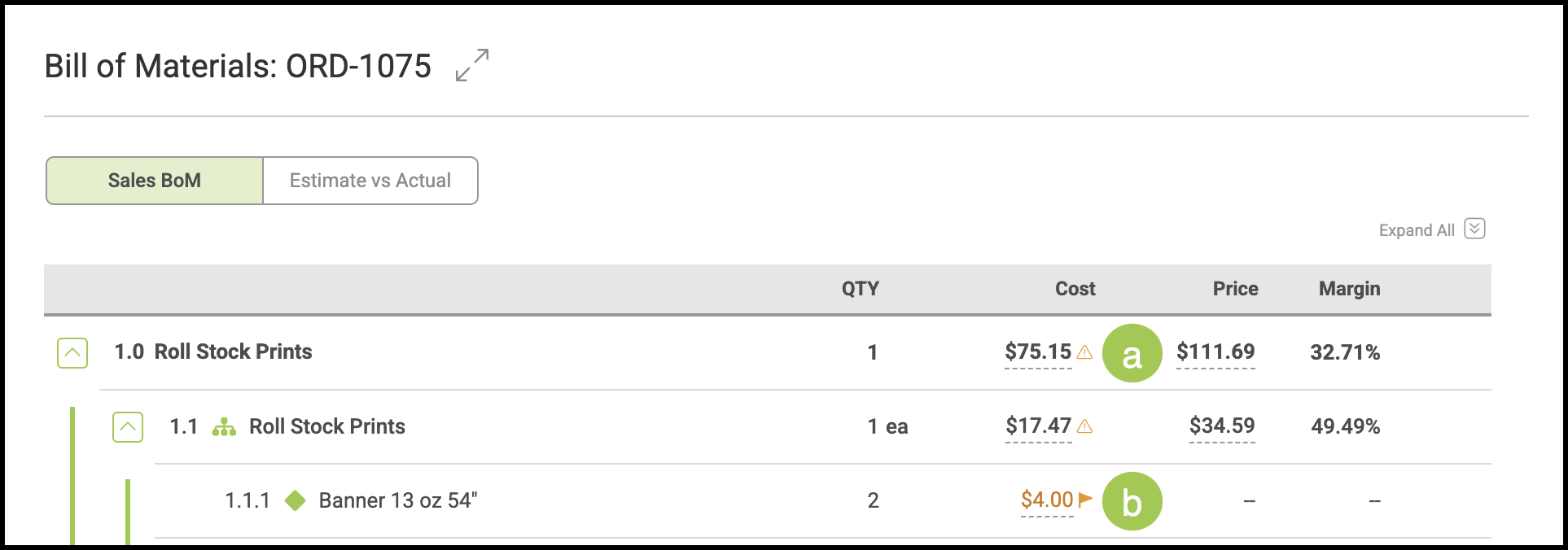Click the $17.47 cost value

(x=1038, y=426)
